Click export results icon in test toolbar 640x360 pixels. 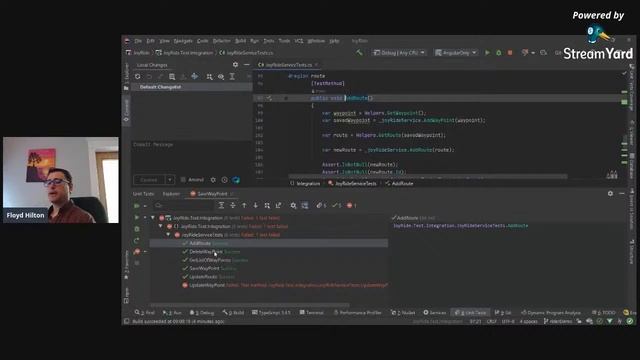click(278, 205)
